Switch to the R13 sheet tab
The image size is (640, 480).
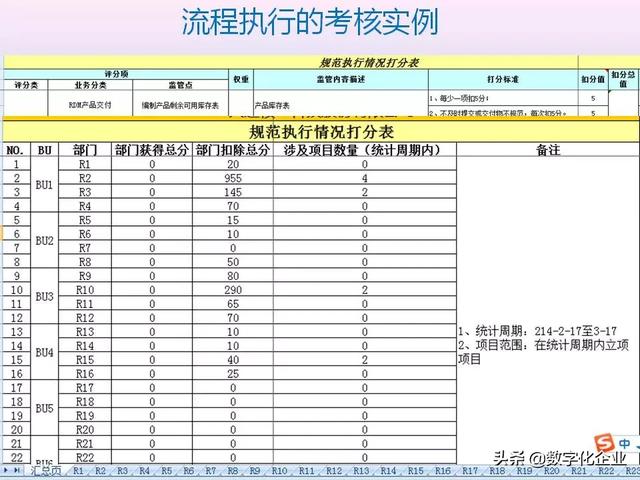click(361, 471)
